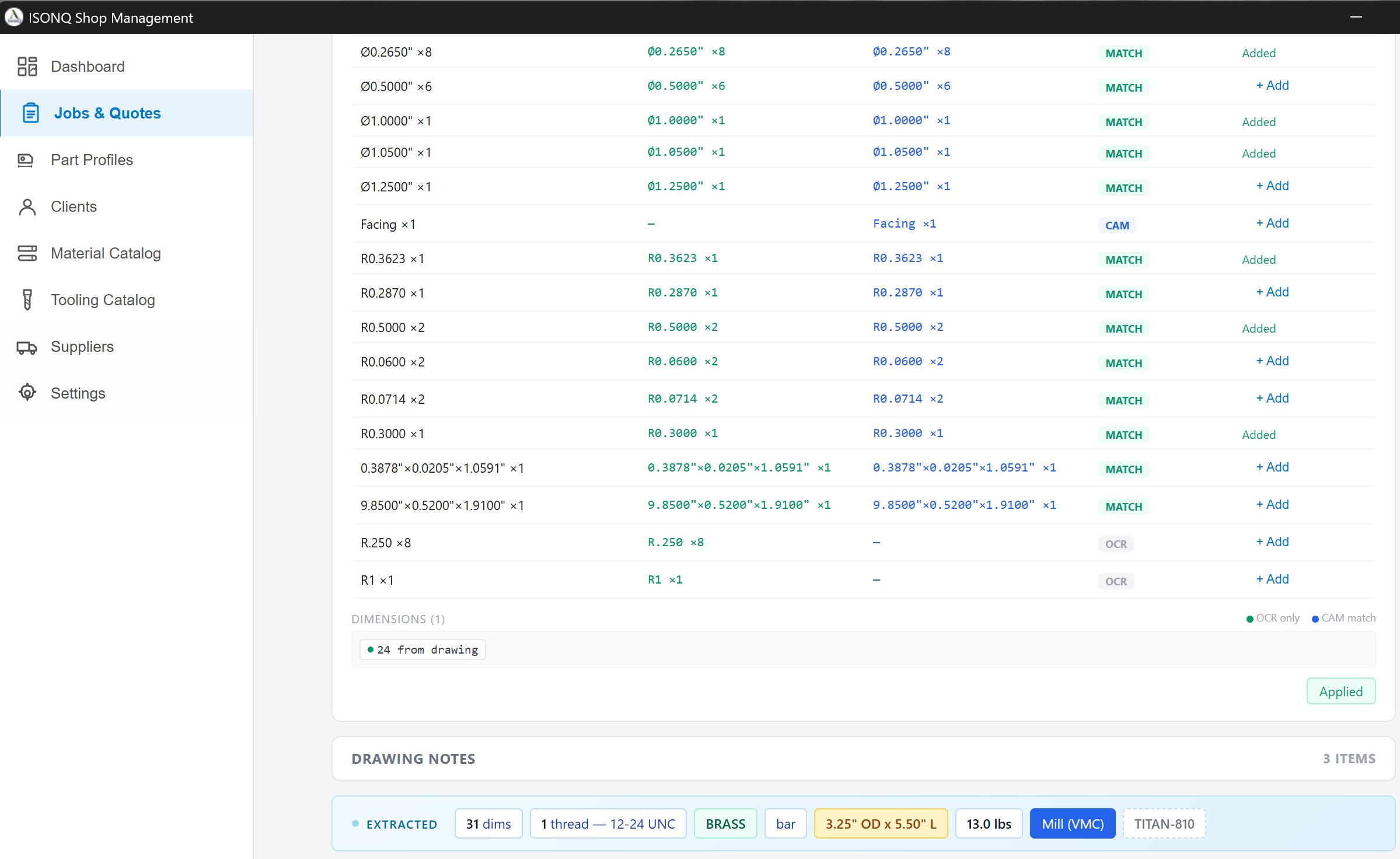Screen dimensions: 1400x859
Task: Add the R0.0600 ×2 feature
Action: [x=1272, y=361]
